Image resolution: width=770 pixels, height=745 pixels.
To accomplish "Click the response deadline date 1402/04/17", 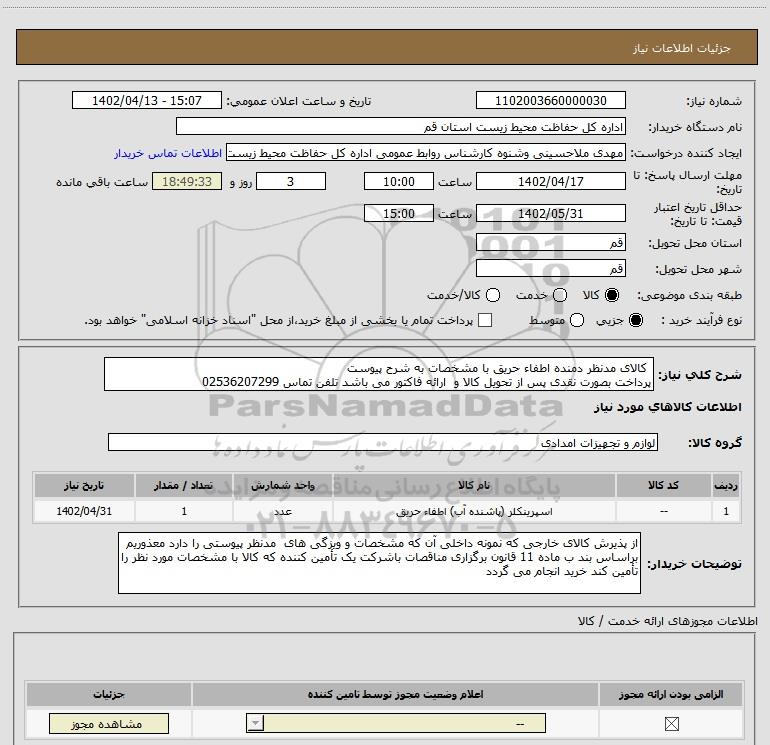I will [x=550, y=181].
